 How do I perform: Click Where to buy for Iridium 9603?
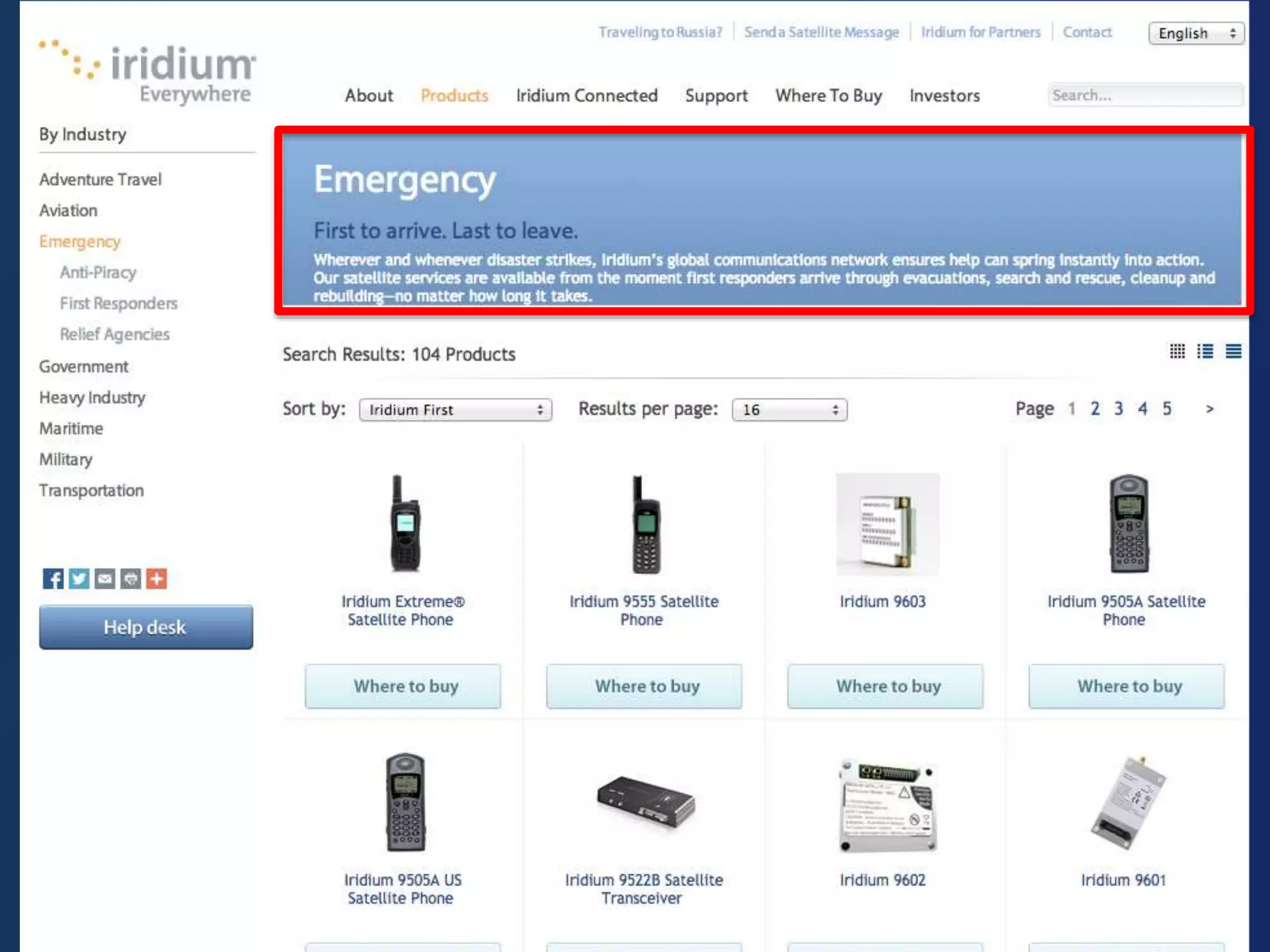click(x=886, y=686)
